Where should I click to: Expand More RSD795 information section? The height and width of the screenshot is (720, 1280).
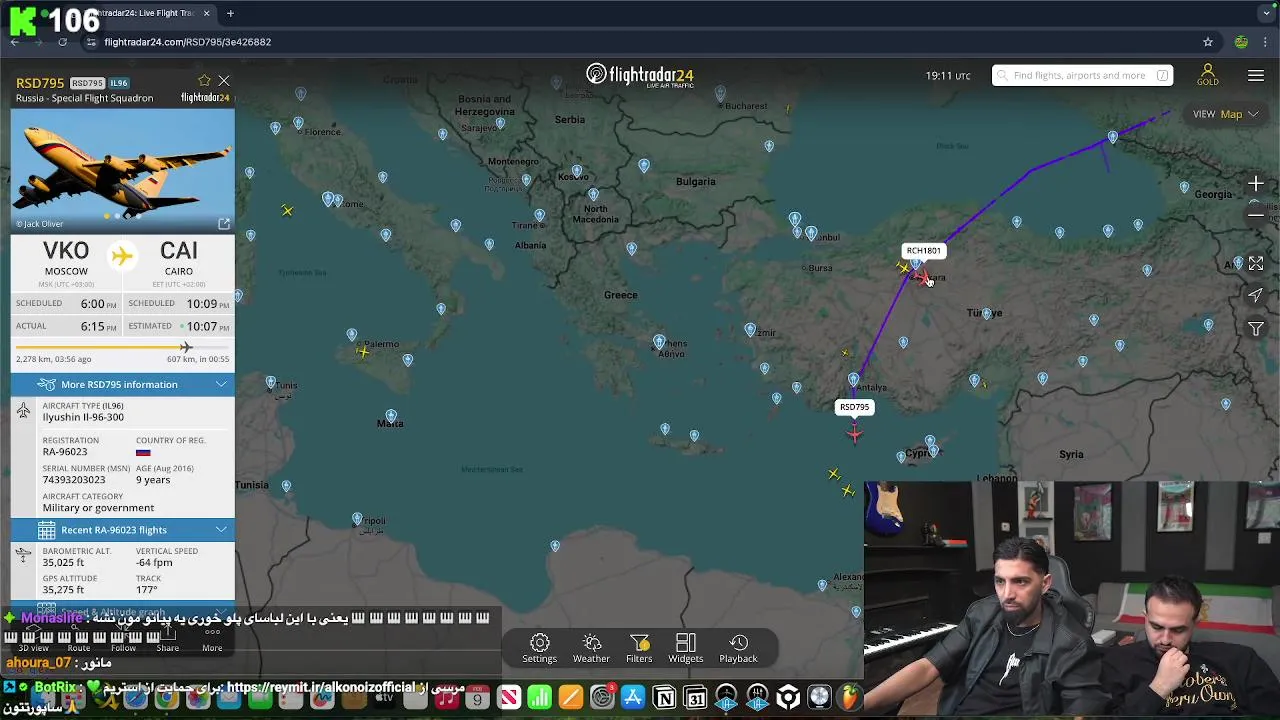pyautogui.click(x=123, y=384)
